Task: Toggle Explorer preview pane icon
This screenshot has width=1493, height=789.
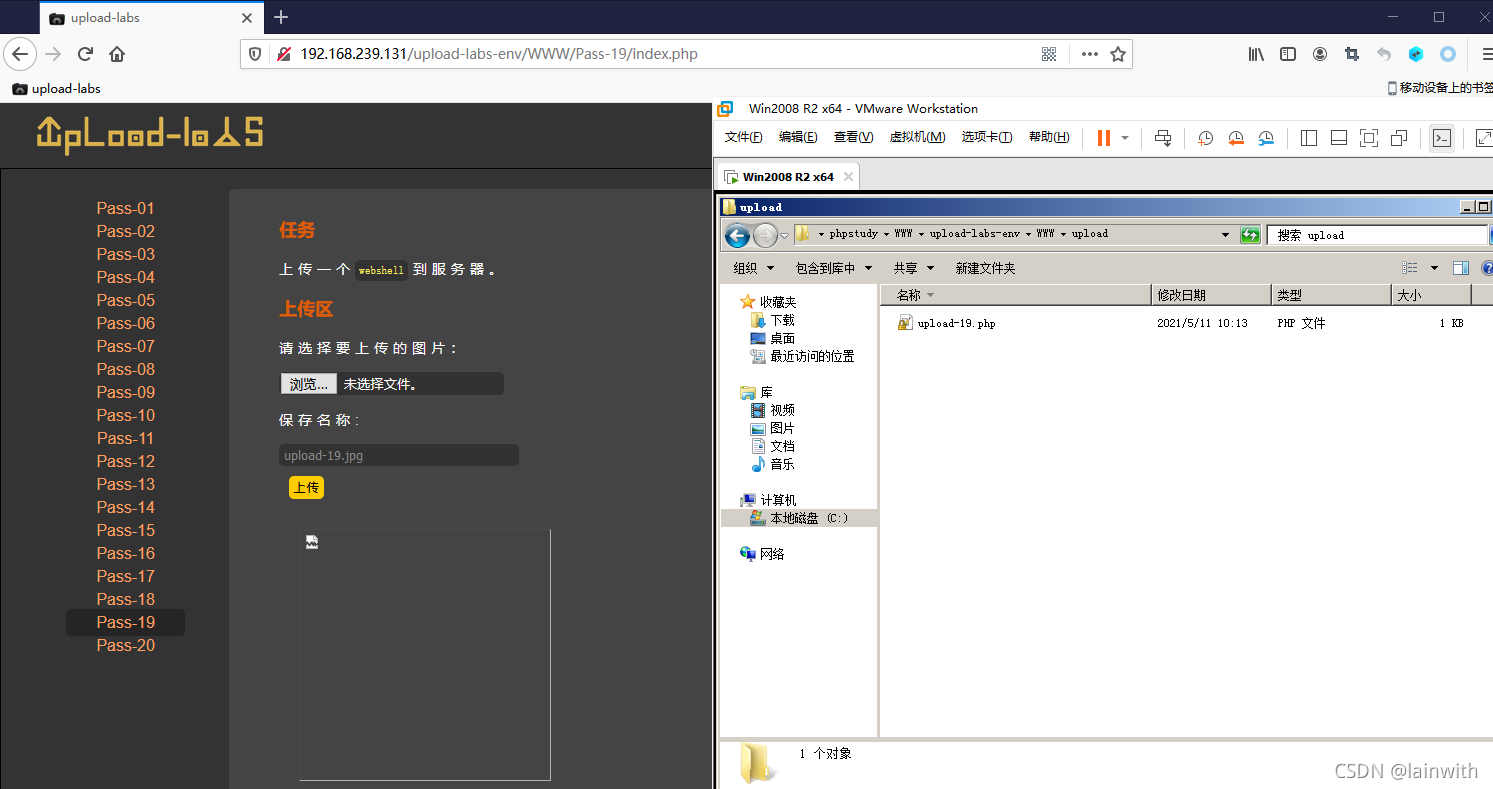Action: 1461,268
